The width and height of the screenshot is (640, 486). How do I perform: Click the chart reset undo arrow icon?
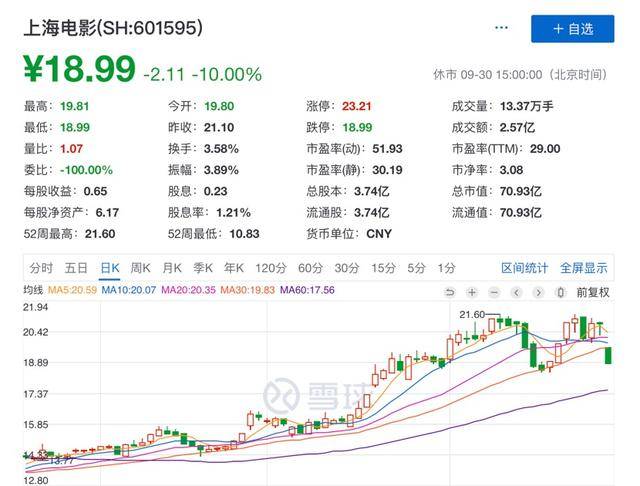tap(449, 292)
